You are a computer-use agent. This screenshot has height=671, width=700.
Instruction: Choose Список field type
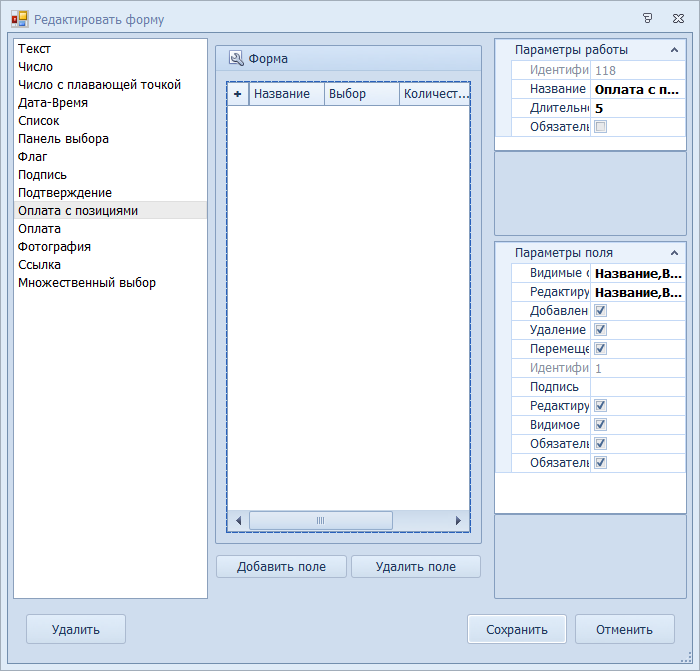(x=110, y=121)
